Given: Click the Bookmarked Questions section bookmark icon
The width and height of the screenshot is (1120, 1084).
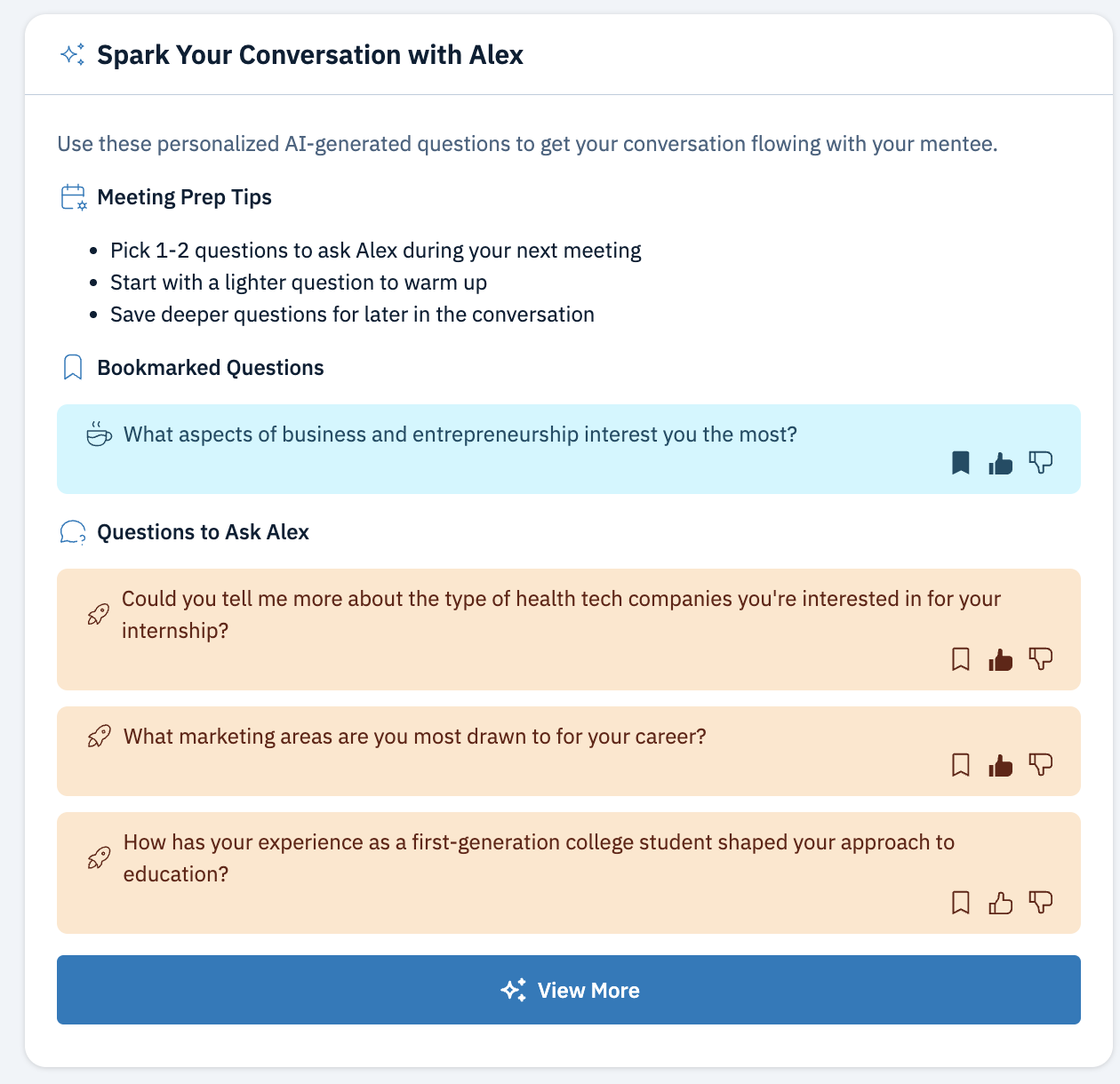Looking at the screenshot, I should [x=73, y=368].
